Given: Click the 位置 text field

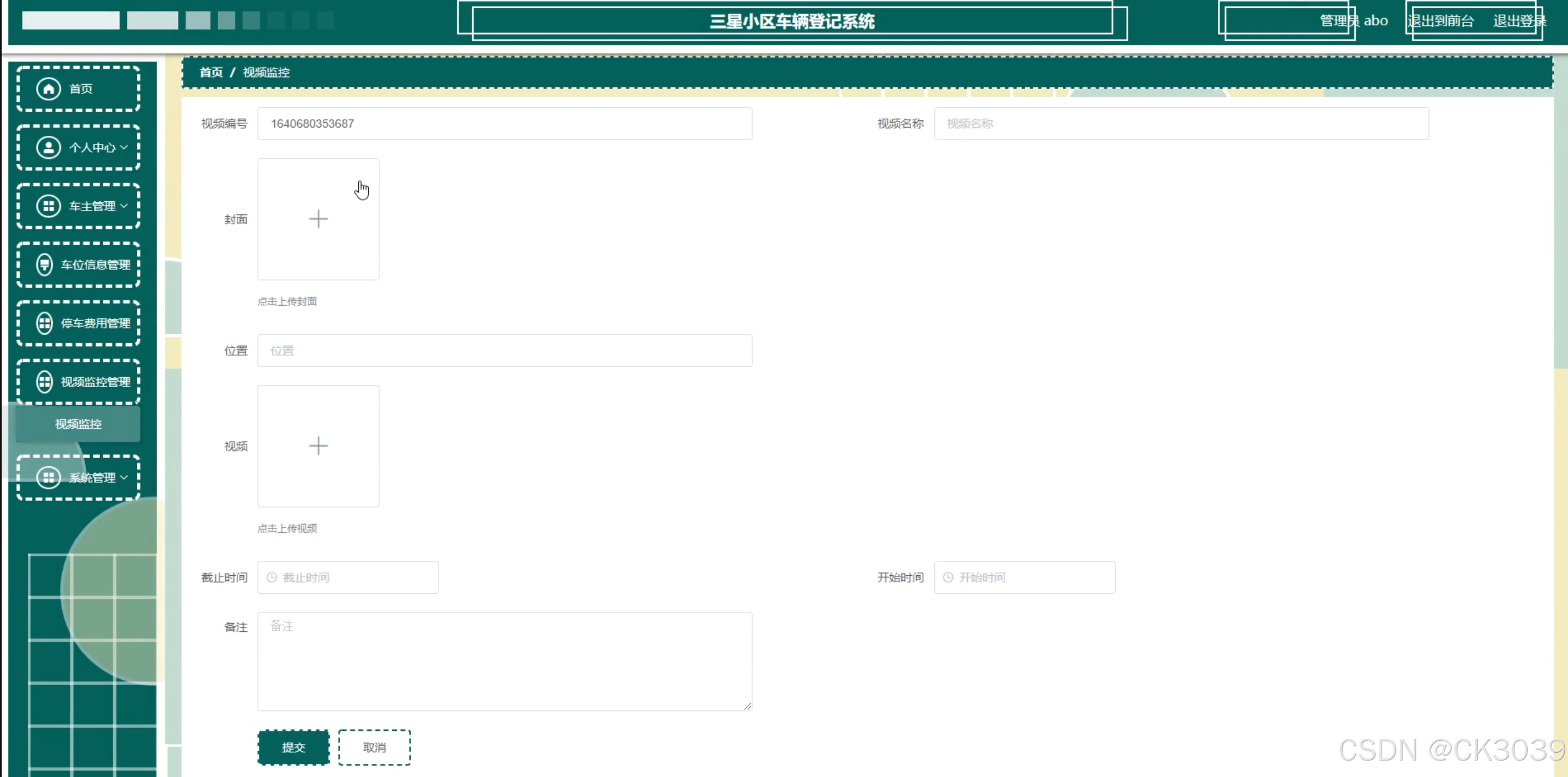Looking at the screenshot, I should pos(504,351).
